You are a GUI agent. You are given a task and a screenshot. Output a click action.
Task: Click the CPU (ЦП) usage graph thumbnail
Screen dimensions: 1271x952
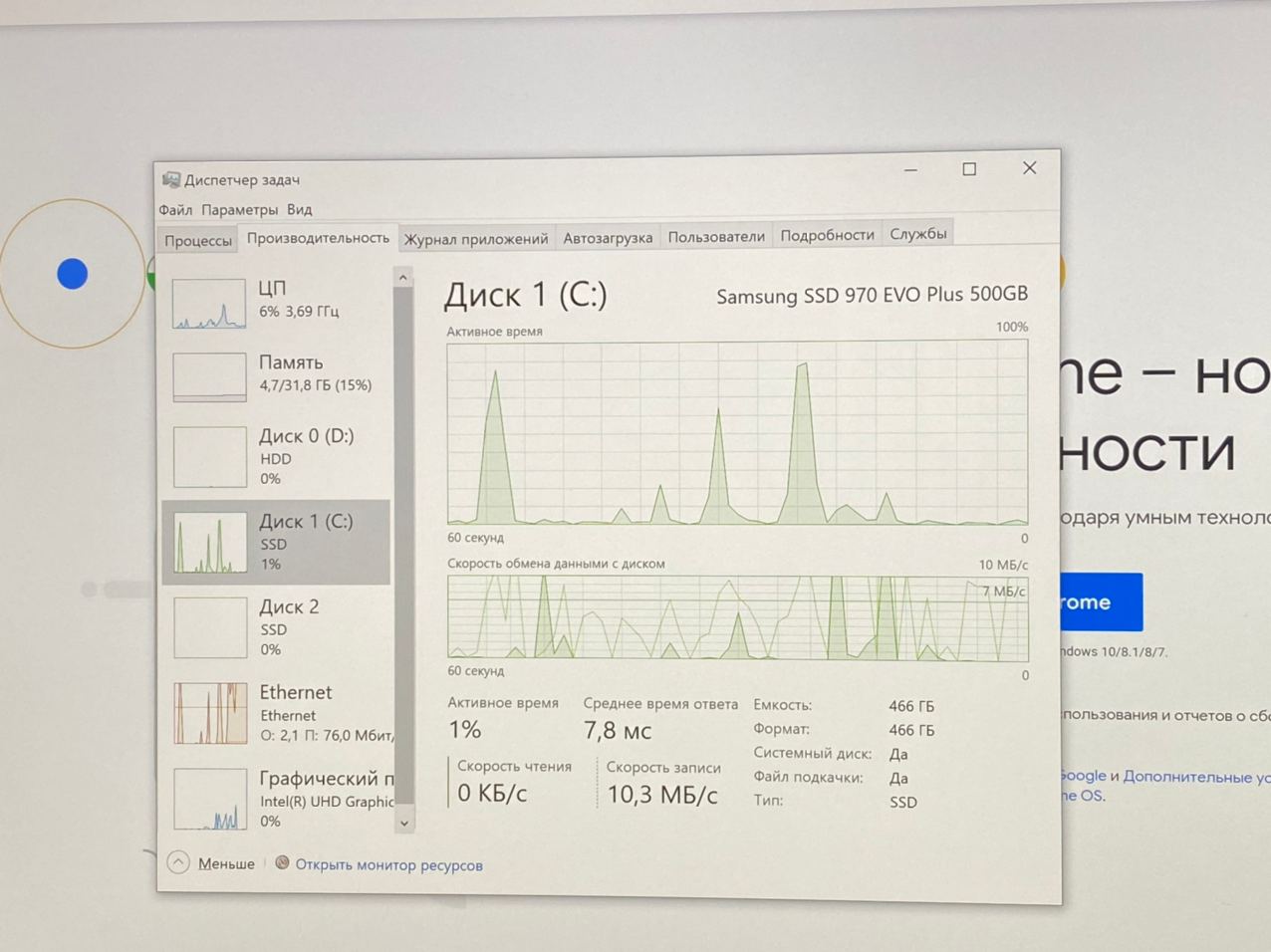click(209, 303)
